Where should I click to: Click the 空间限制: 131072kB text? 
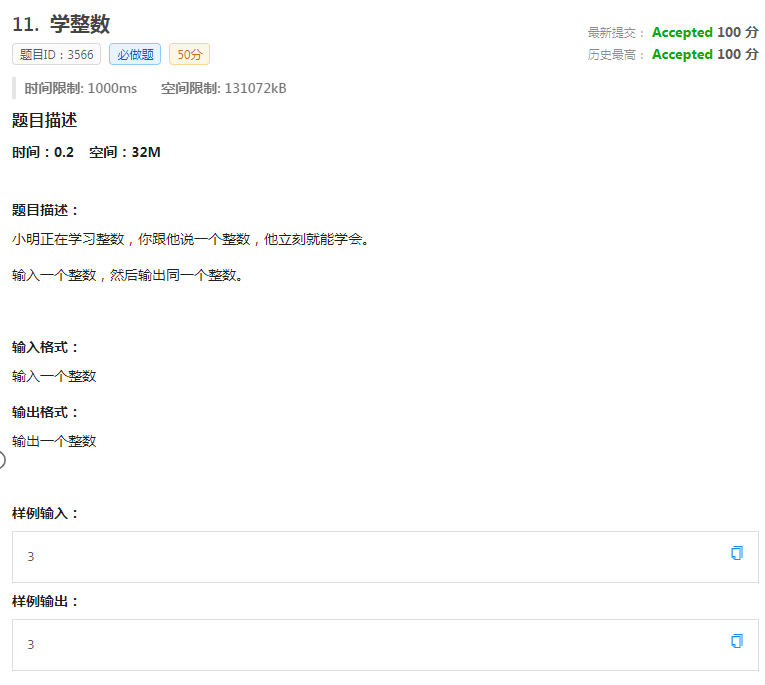[x=224, y=88]
